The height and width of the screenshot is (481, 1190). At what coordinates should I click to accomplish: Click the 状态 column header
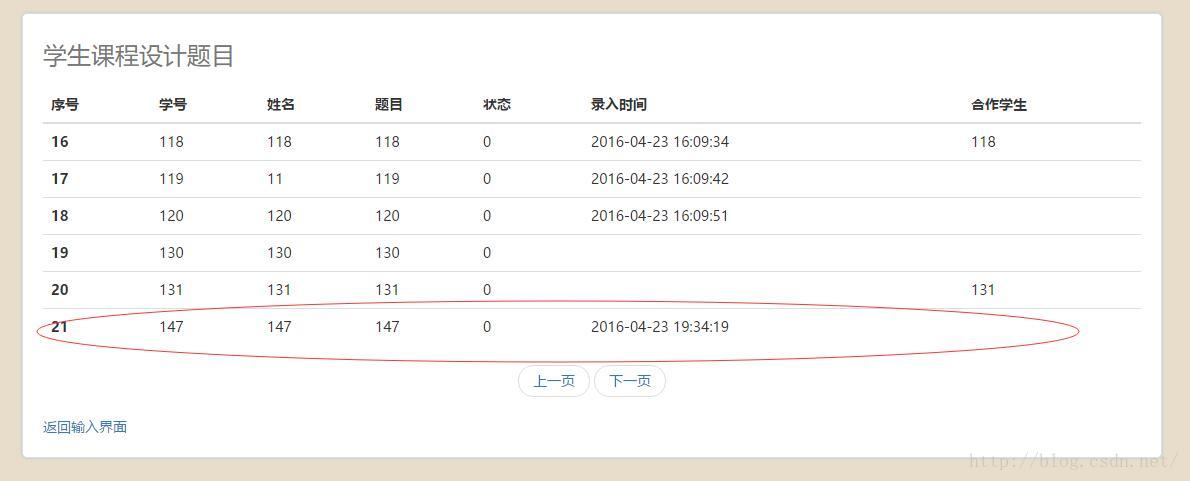click(x=497, y=105)
